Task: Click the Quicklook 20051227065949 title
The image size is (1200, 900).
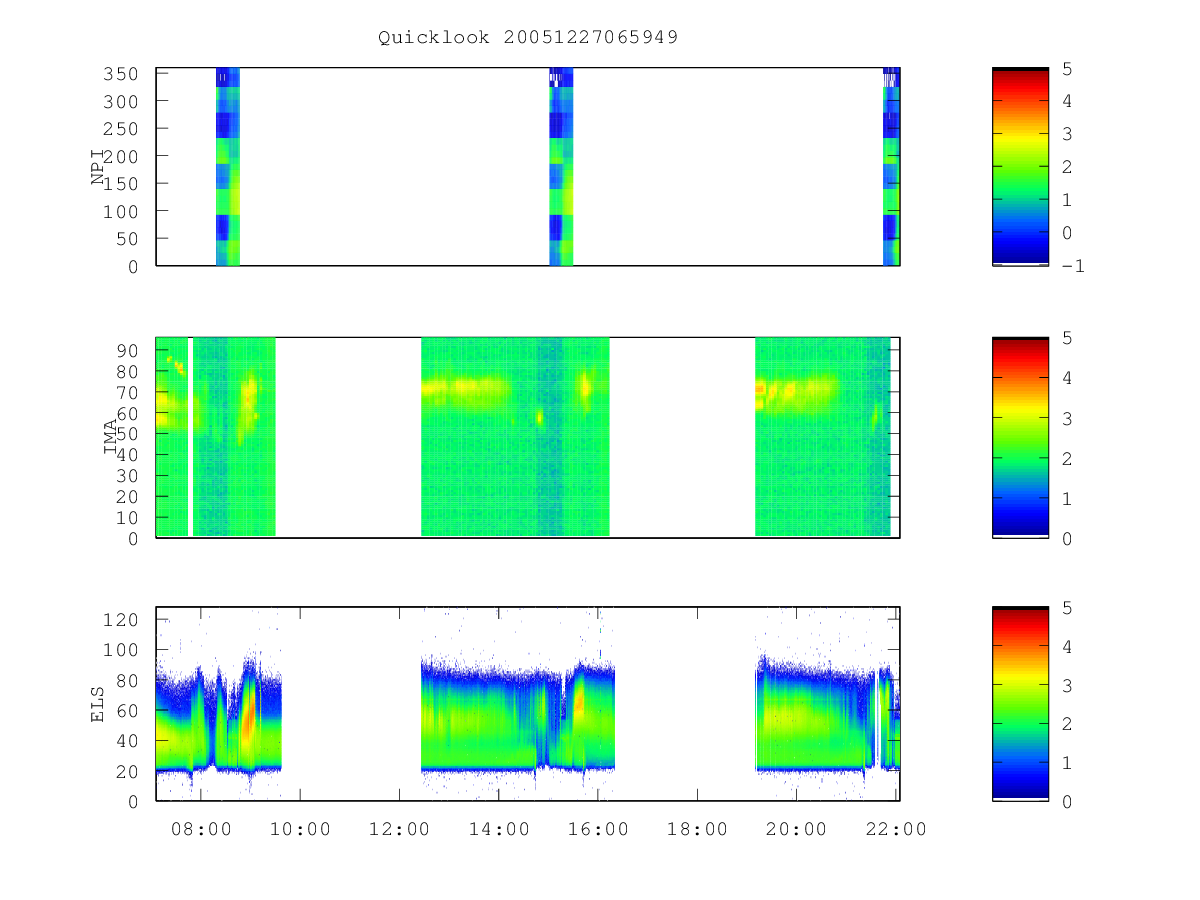Action: 528,37
